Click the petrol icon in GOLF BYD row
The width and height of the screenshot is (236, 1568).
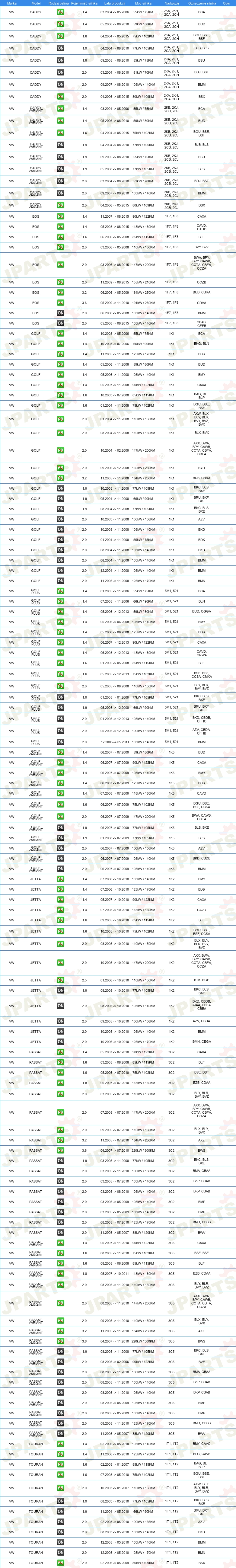60,468
